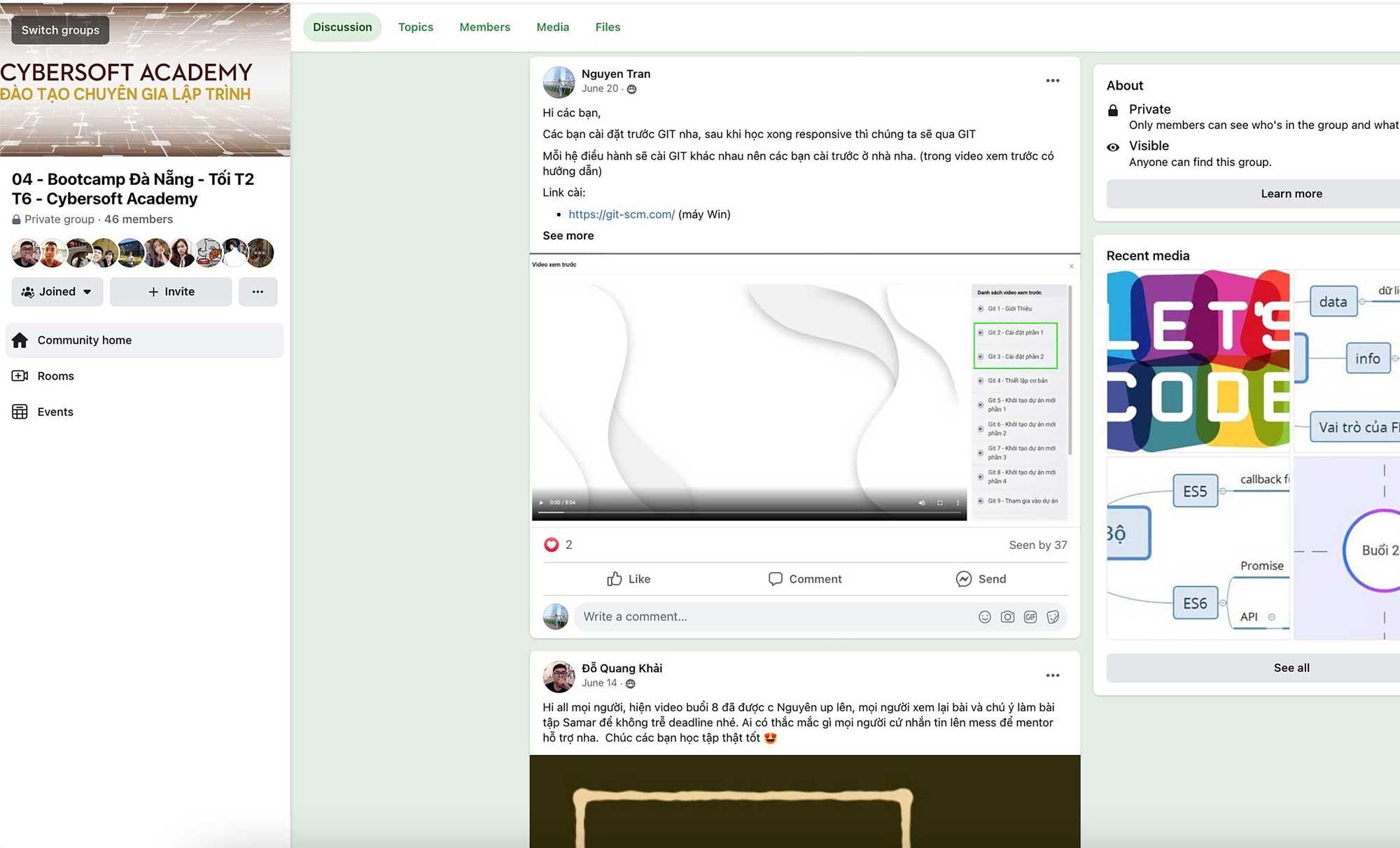Open Nguyen Tran post options menu
This screenshot has width=1400, height=848.
pyautogui.click(x=1052, y=81)
